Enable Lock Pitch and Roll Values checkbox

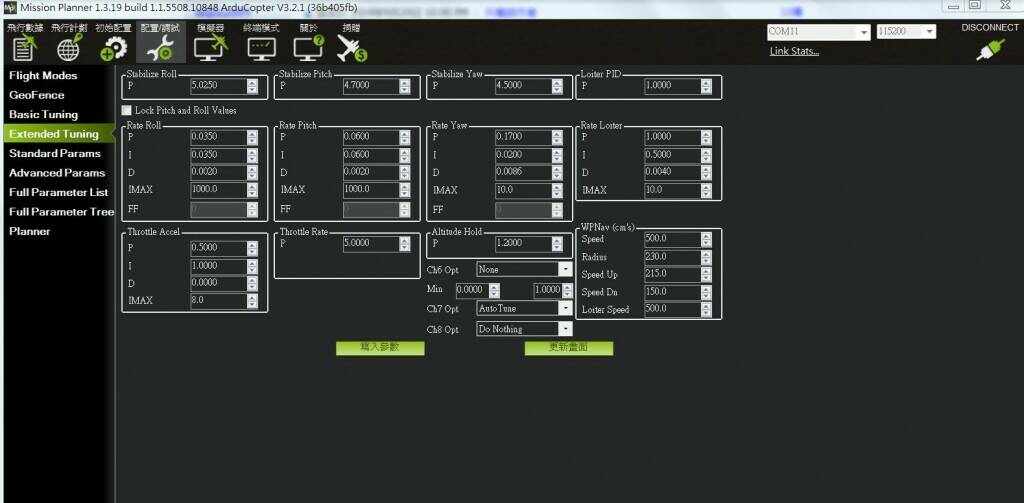coord(127,109)
